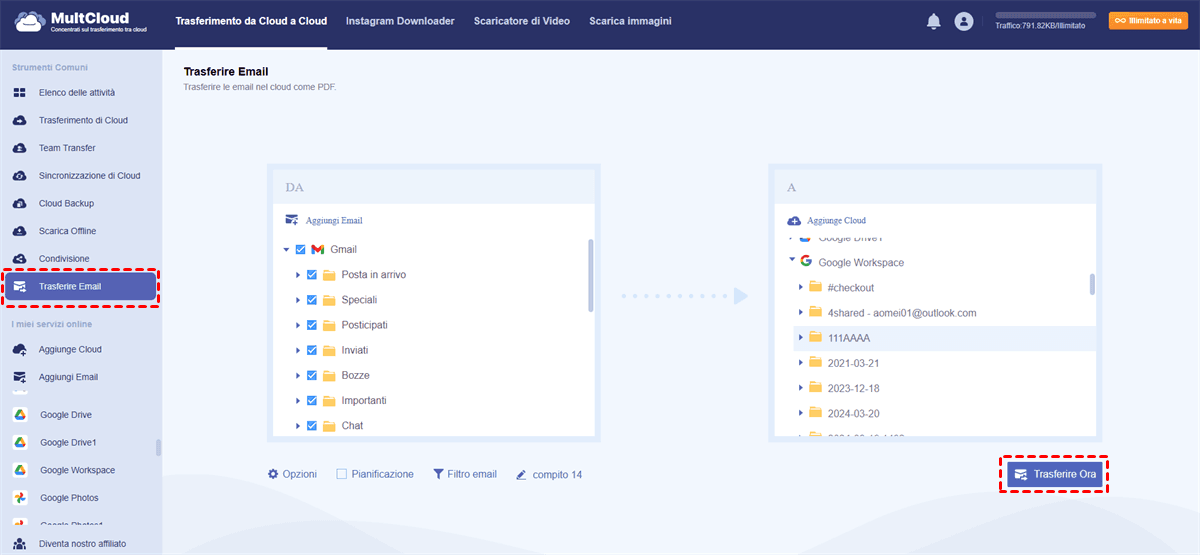Click Team Transfer sidebar icon
The width and height of the screenshot is (1200, 555).
(19, 148)
